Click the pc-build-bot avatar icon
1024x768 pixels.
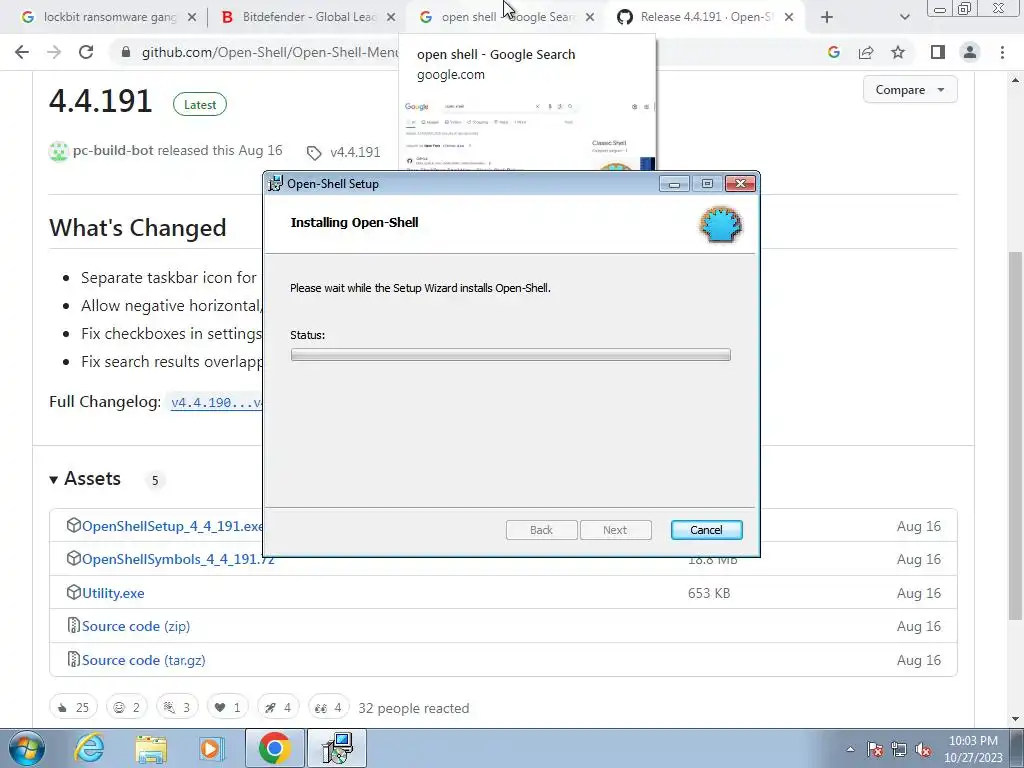[58, 152]
